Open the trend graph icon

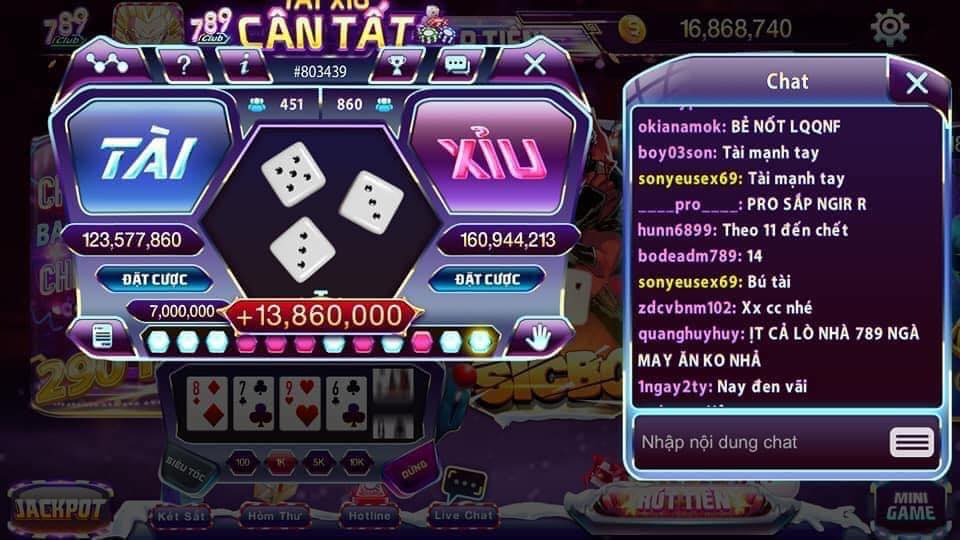pyautogui.click(x=108, y=64)
